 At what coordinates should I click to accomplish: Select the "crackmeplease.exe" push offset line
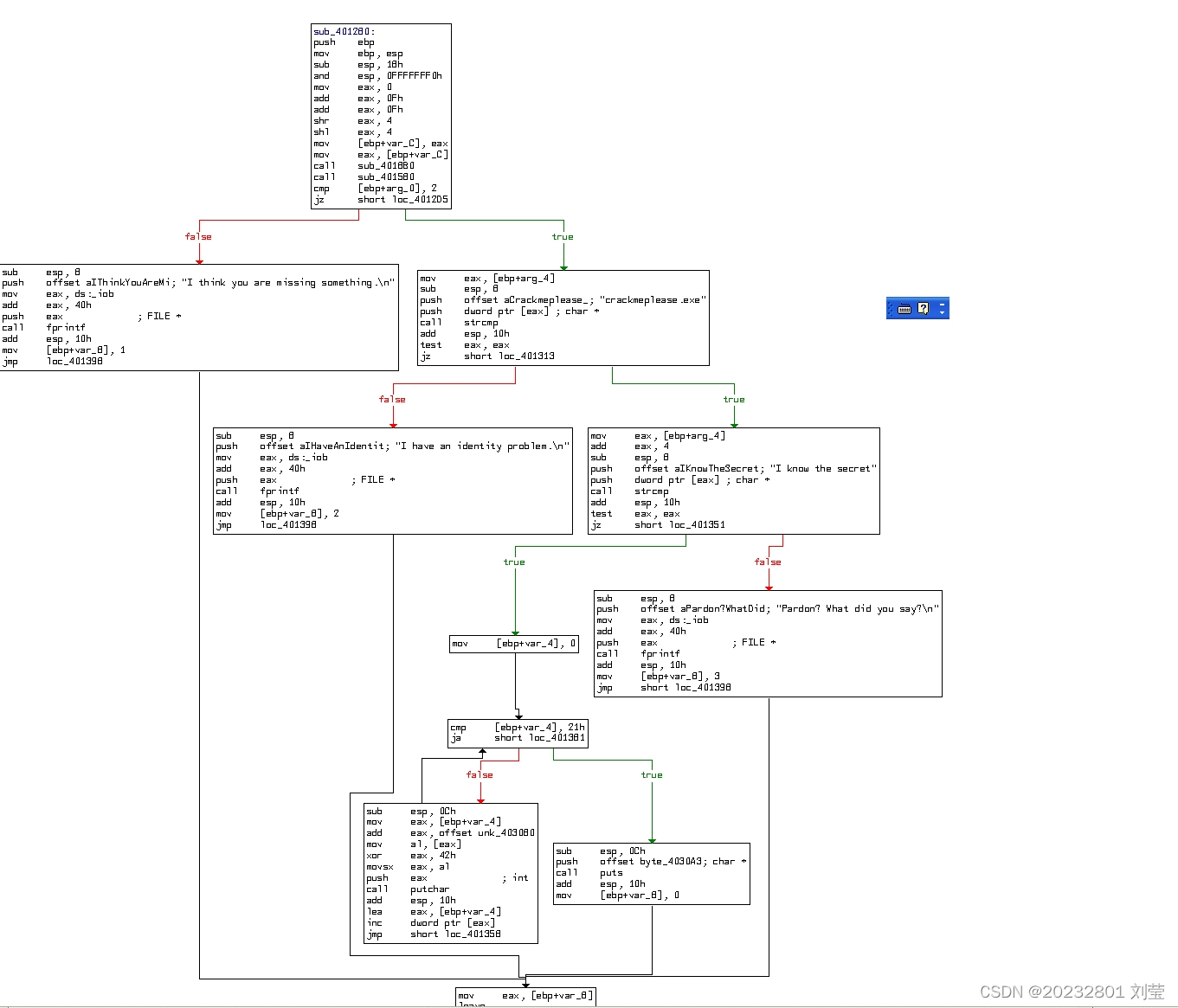tap(563, 299)
